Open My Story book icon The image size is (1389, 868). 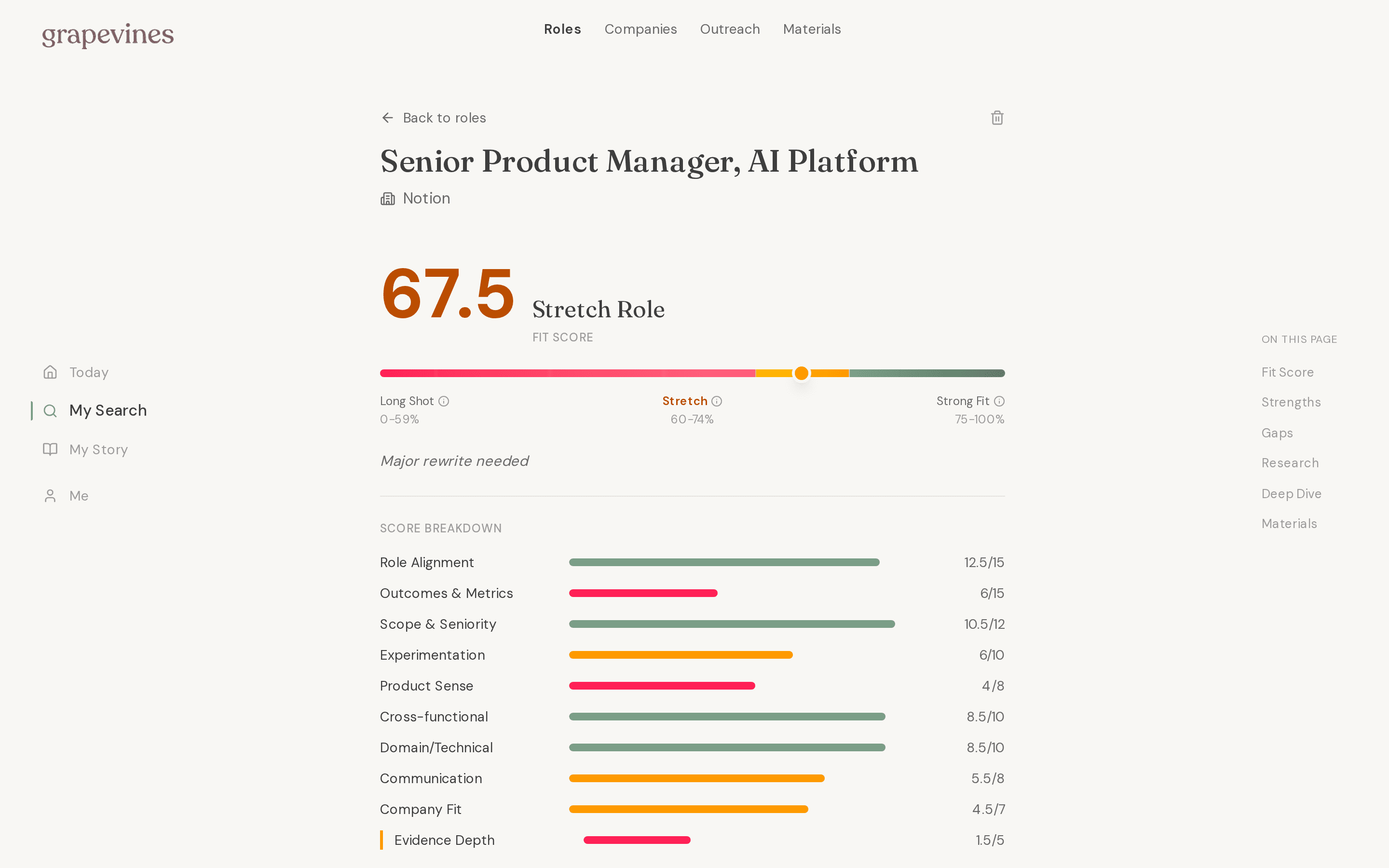(x=50, y=449)
